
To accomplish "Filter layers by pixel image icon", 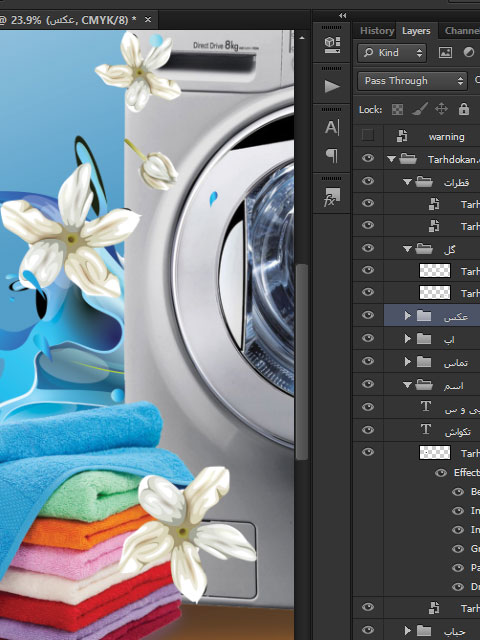I will coord(445,53).
